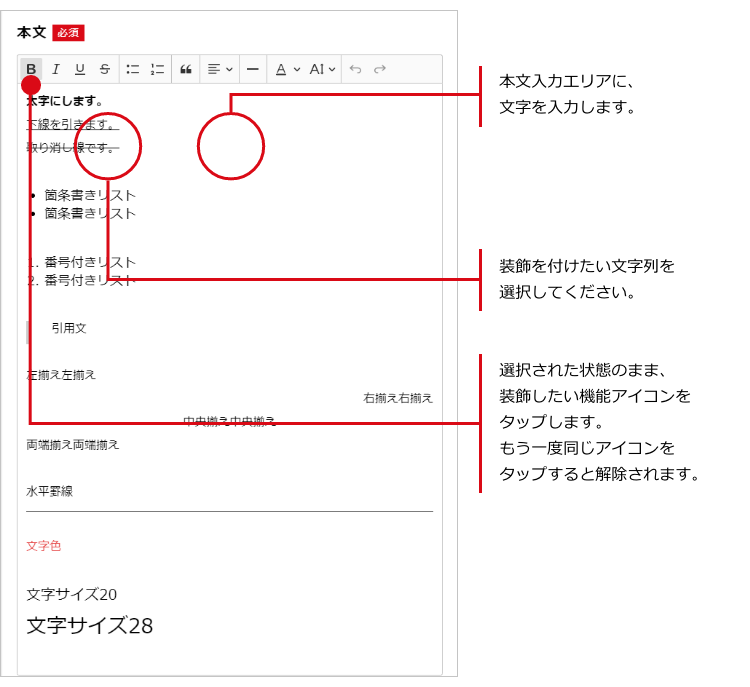This screenshot has height=687, width=750.
Task: Undo the last edit
Action: [355, 69]
